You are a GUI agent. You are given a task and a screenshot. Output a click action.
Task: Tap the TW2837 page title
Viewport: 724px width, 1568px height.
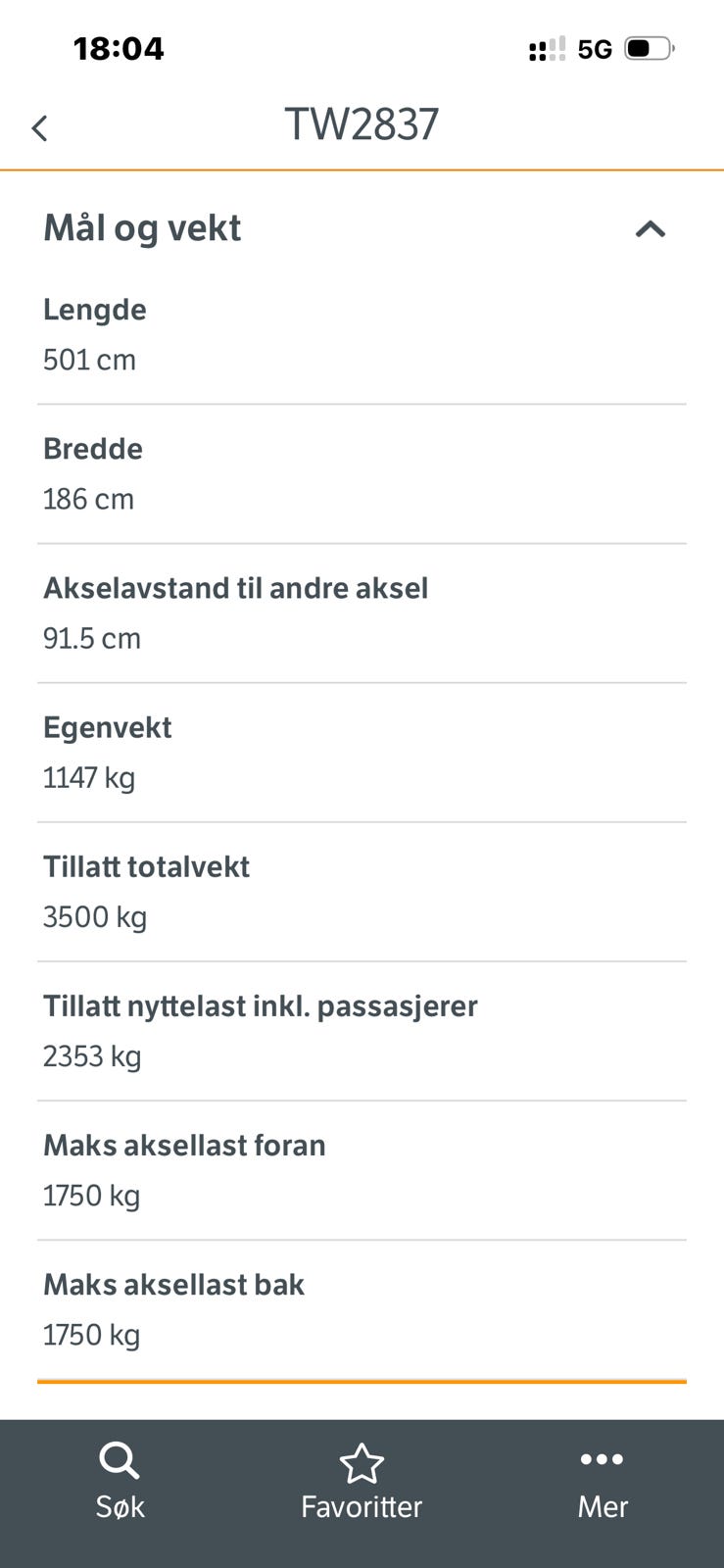[x=362, y=124]
